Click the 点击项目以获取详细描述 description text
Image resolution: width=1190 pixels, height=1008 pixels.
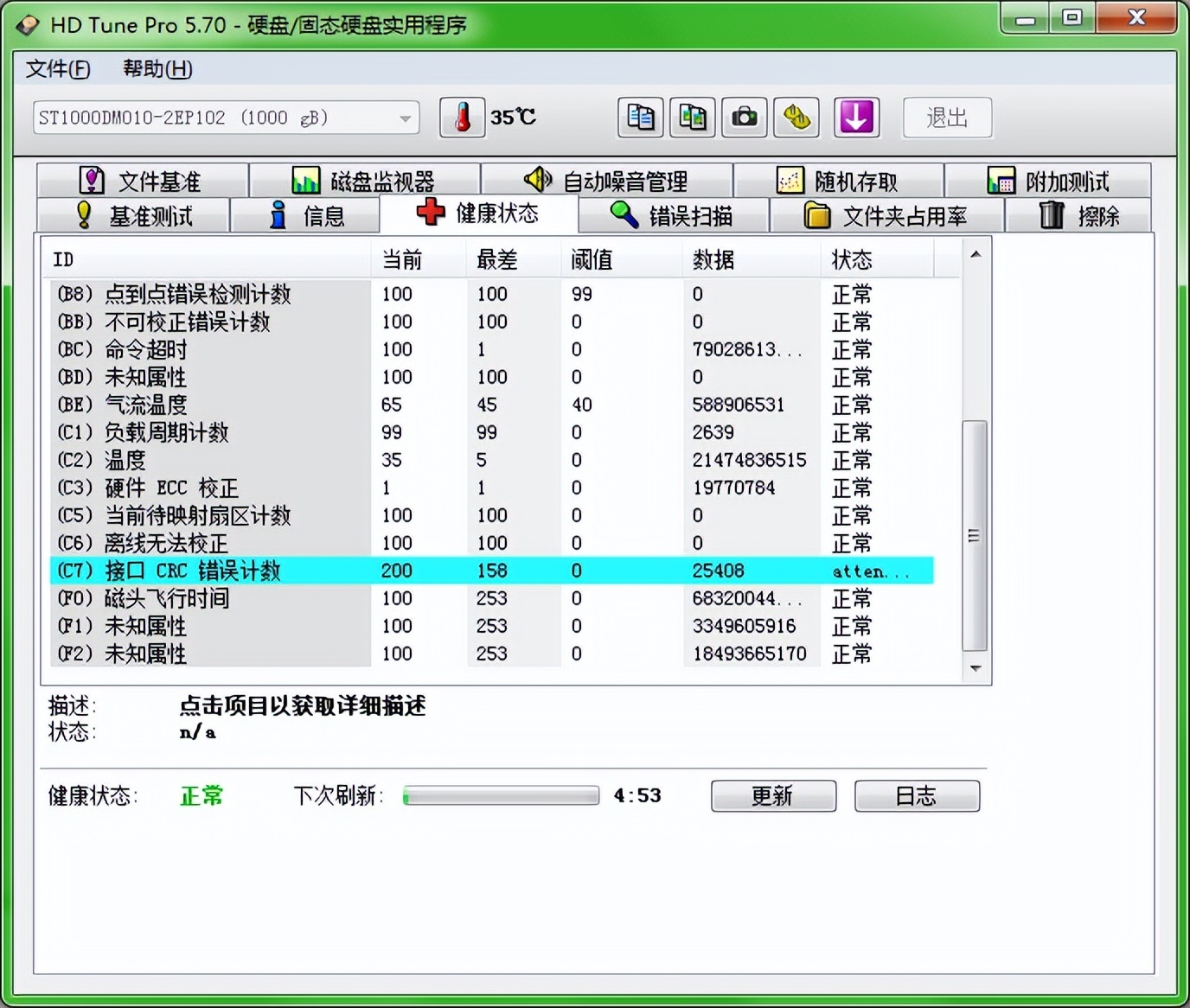(303, 705)
